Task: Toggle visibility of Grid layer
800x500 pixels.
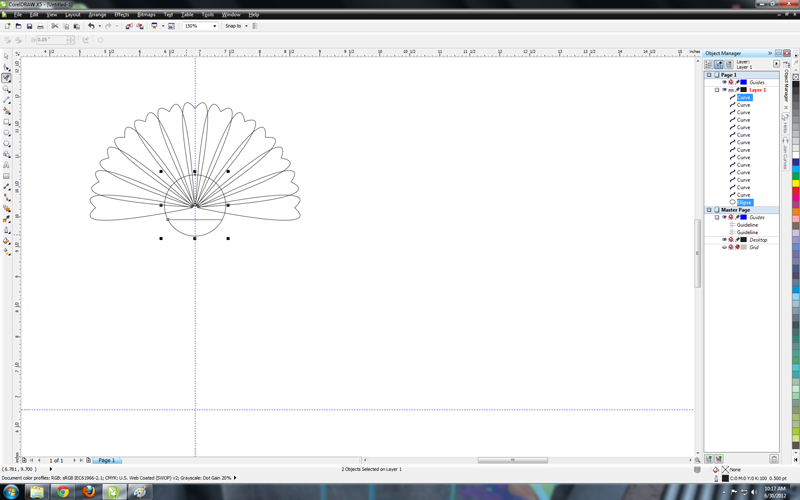Action: tap(724, 247)
